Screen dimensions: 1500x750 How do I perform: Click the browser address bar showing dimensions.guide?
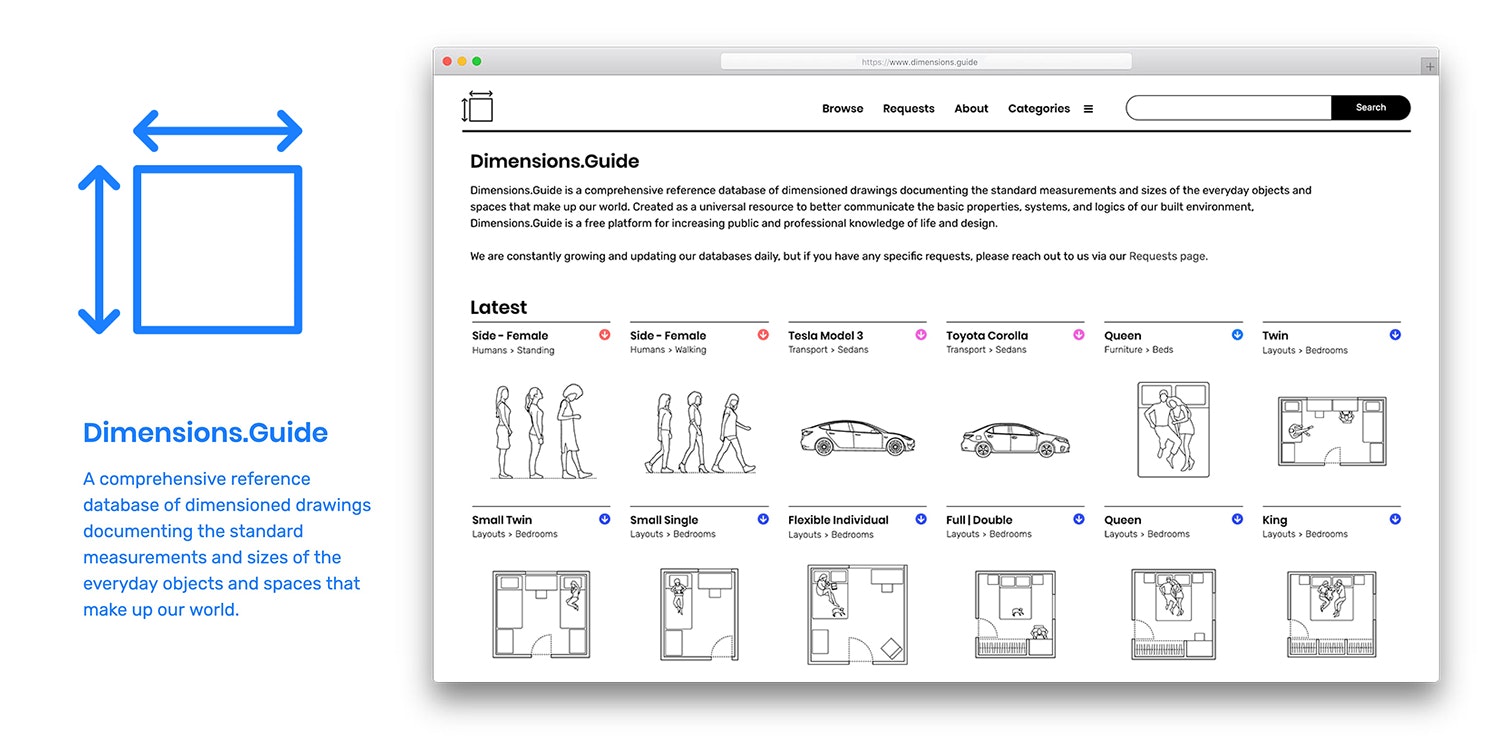[925, 61]
